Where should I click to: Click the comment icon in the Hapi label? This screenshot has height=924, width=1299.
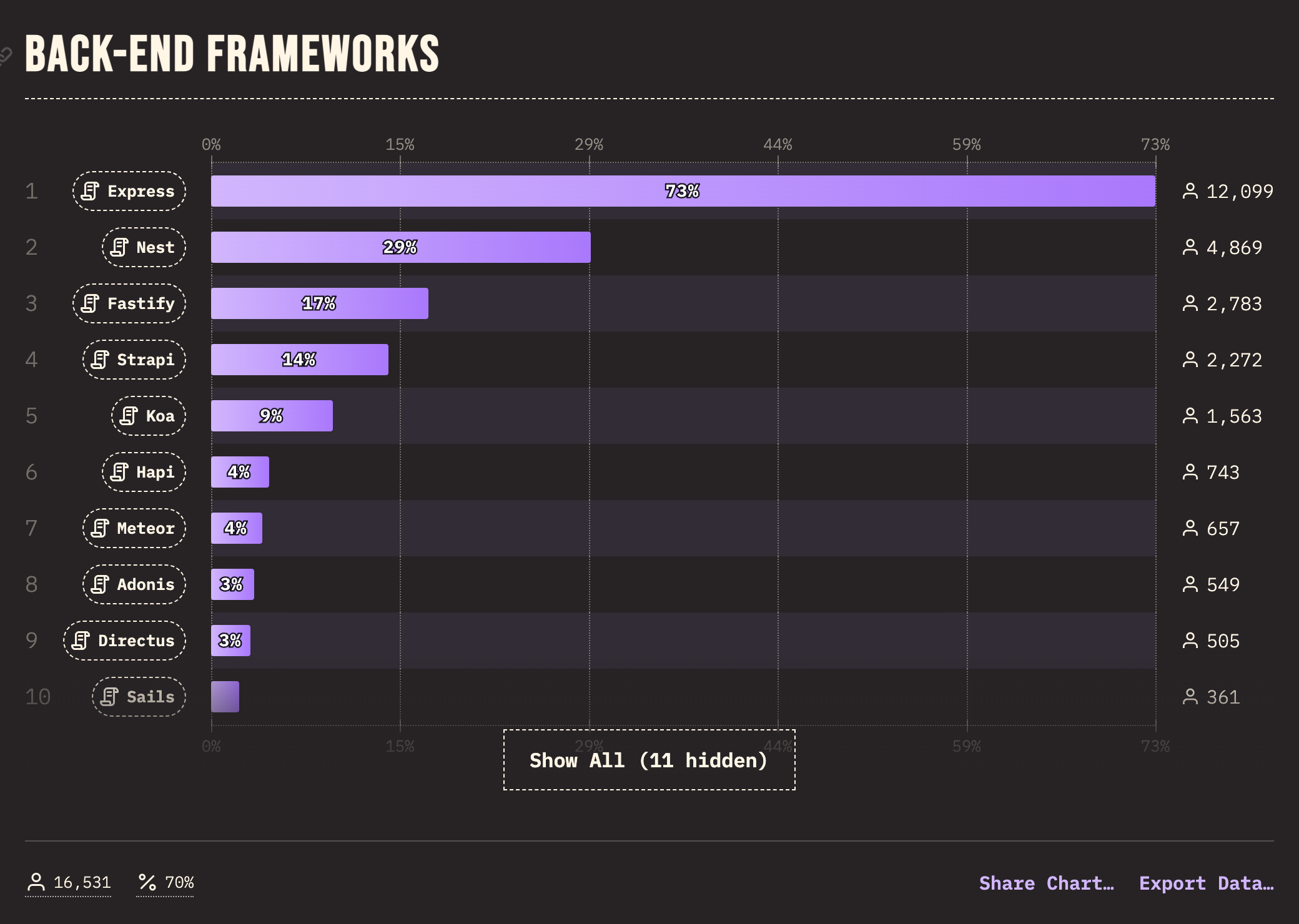pyautogui.click(x=119, y=472)
